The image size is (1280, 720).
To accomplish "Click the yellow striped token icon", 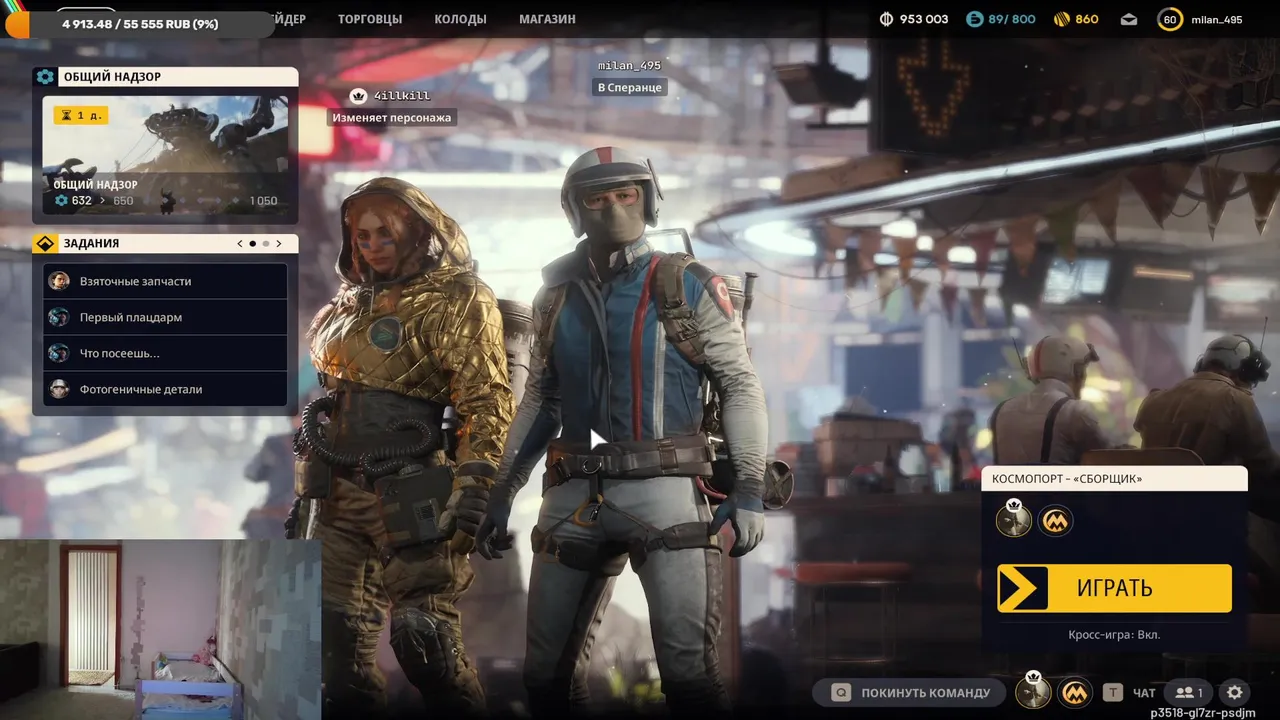I will pyautogui.click(x=1062, y=19).
